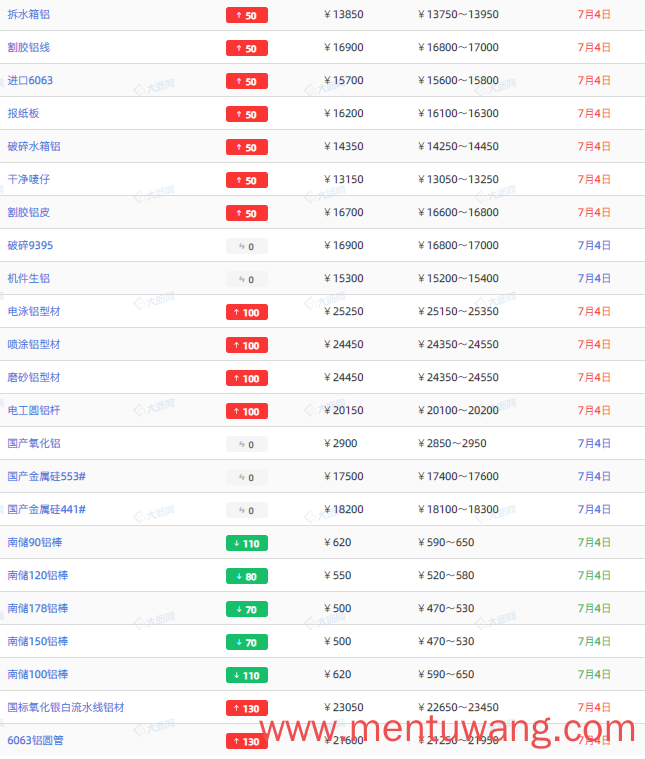Open the 机件生铝 product link
645x759 pixels.
coord(29,278)
